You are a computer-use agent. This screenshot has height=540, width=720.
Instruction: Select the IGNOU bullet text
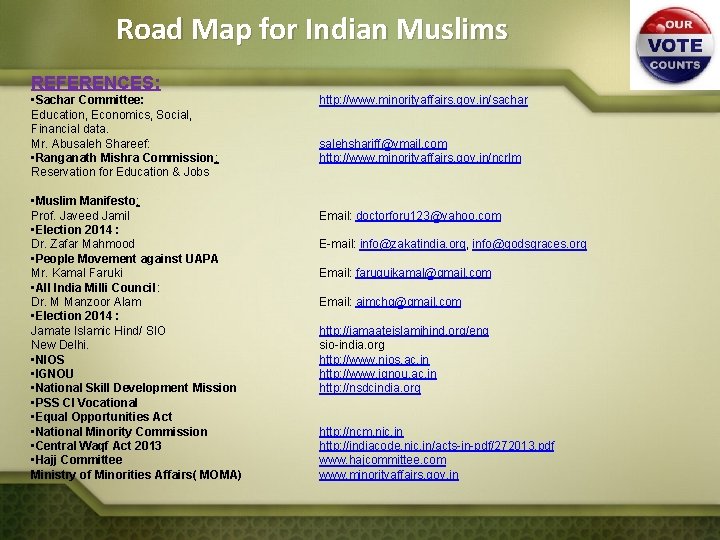52,374
